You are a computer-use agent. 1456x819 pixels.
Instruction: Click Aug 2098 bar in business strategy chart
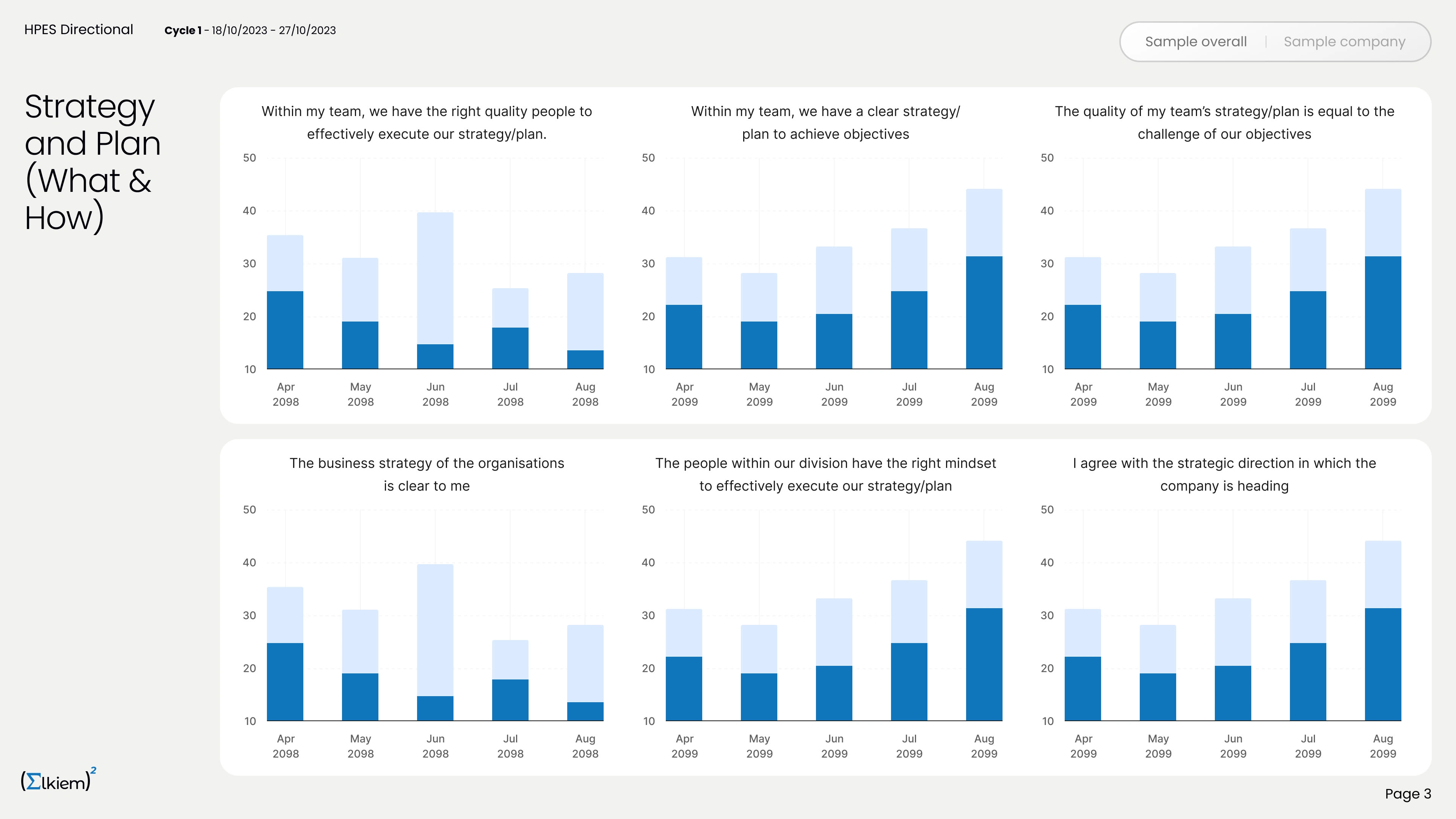click(x=585, y=673)
